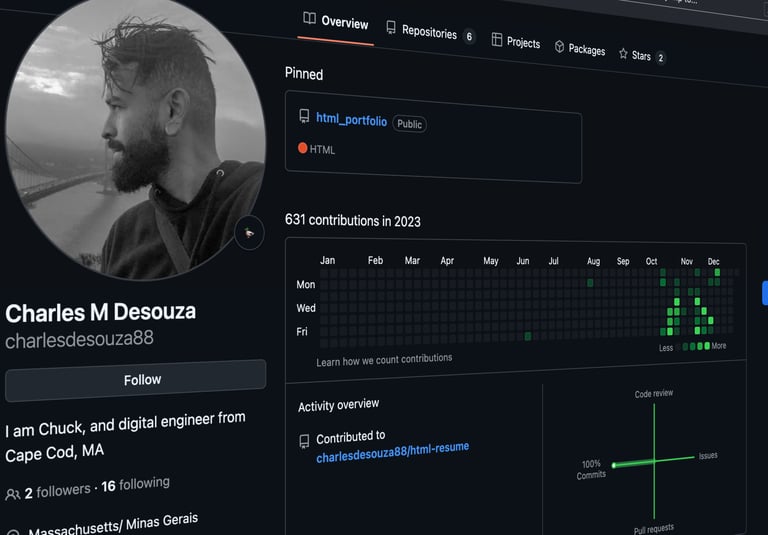
Task: Switch to the Repositories tab
Action: point(429,32)
